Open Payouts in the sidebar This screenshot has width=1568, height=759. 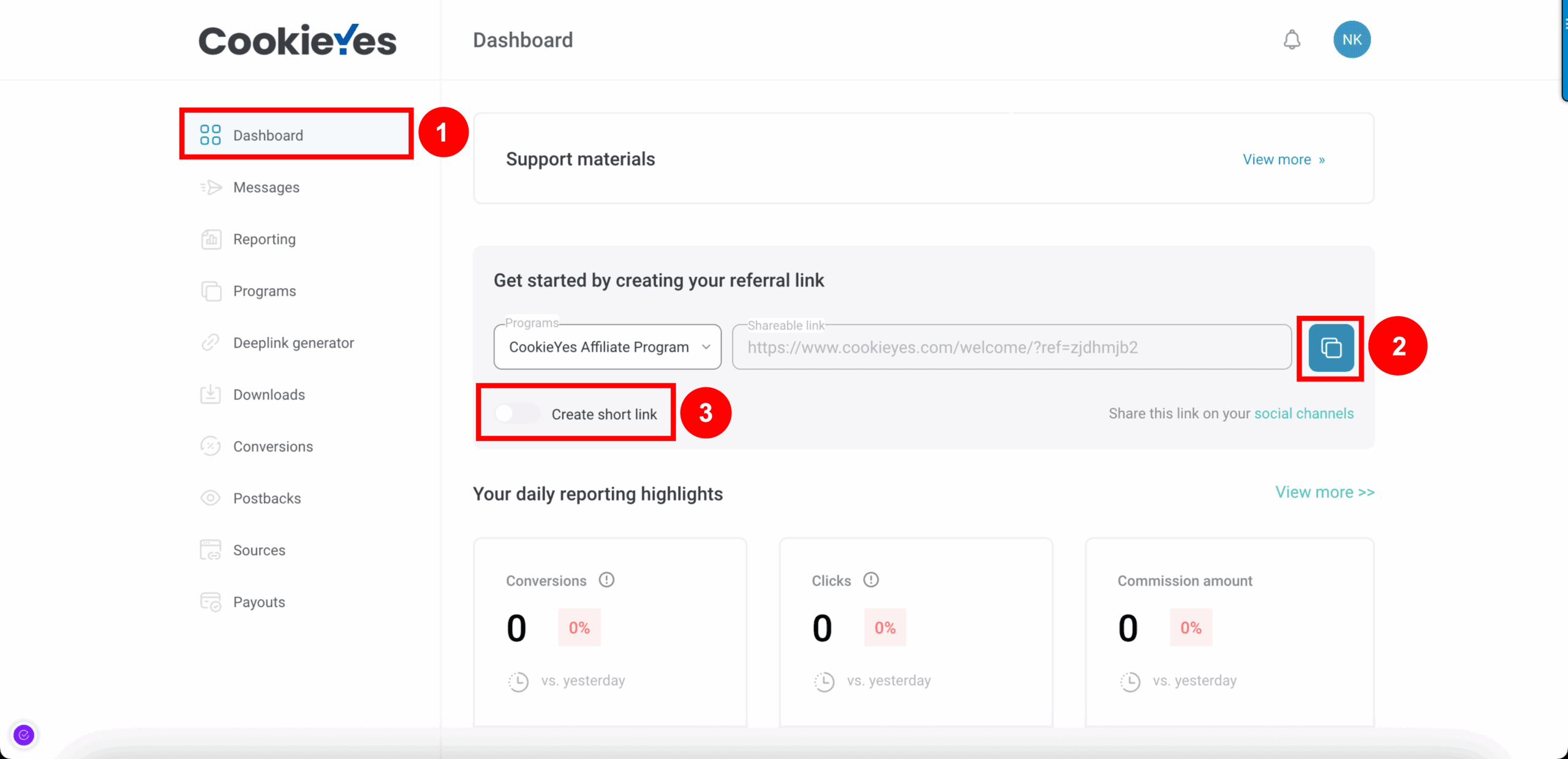[x=259, y=602]
